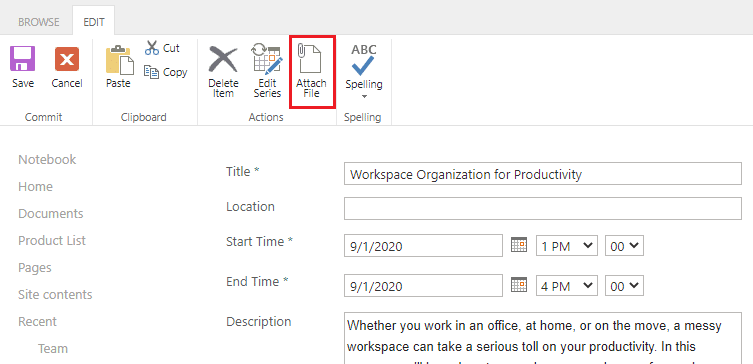This screenshot has height=364, width=753.
Task: Open the Product List link
Action: (52, 240)
